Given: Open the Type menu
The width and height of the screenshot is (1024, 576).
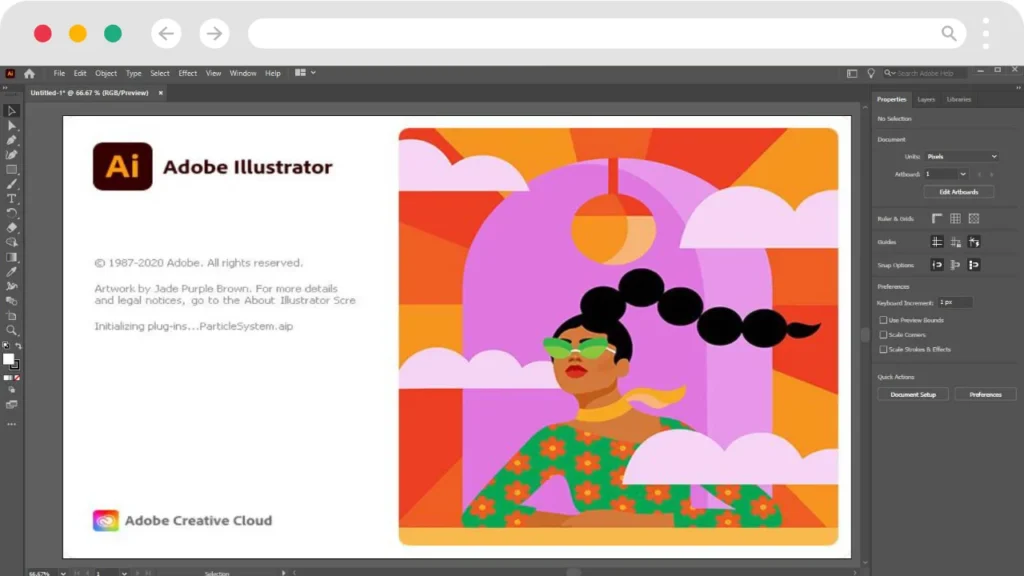Looking at the screenshot, I should tap(133, 73).
